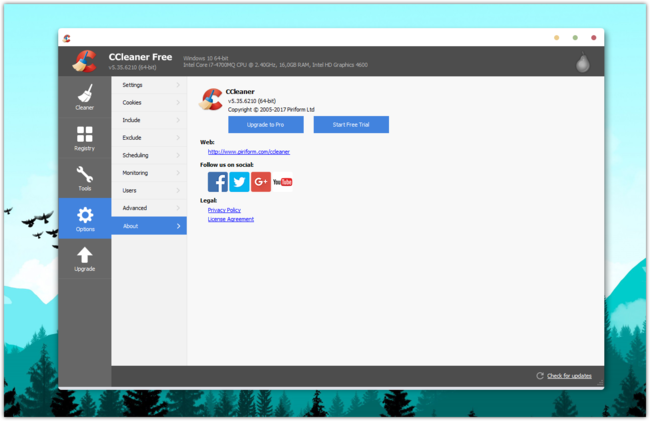Click the 'Follow us on social' heading
The width and height of the screenshot is (650, 421).
227,165
